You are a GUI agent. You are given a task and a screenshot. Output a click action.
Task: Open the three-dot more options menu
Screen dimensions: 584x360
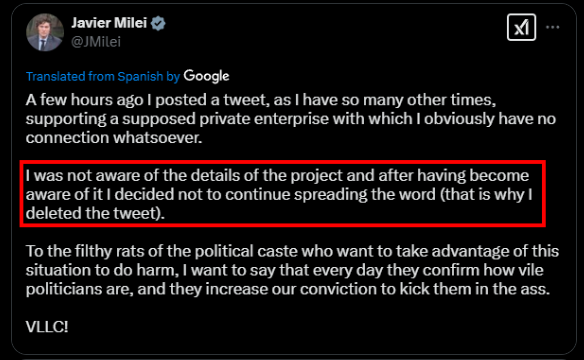pos(552,27)
